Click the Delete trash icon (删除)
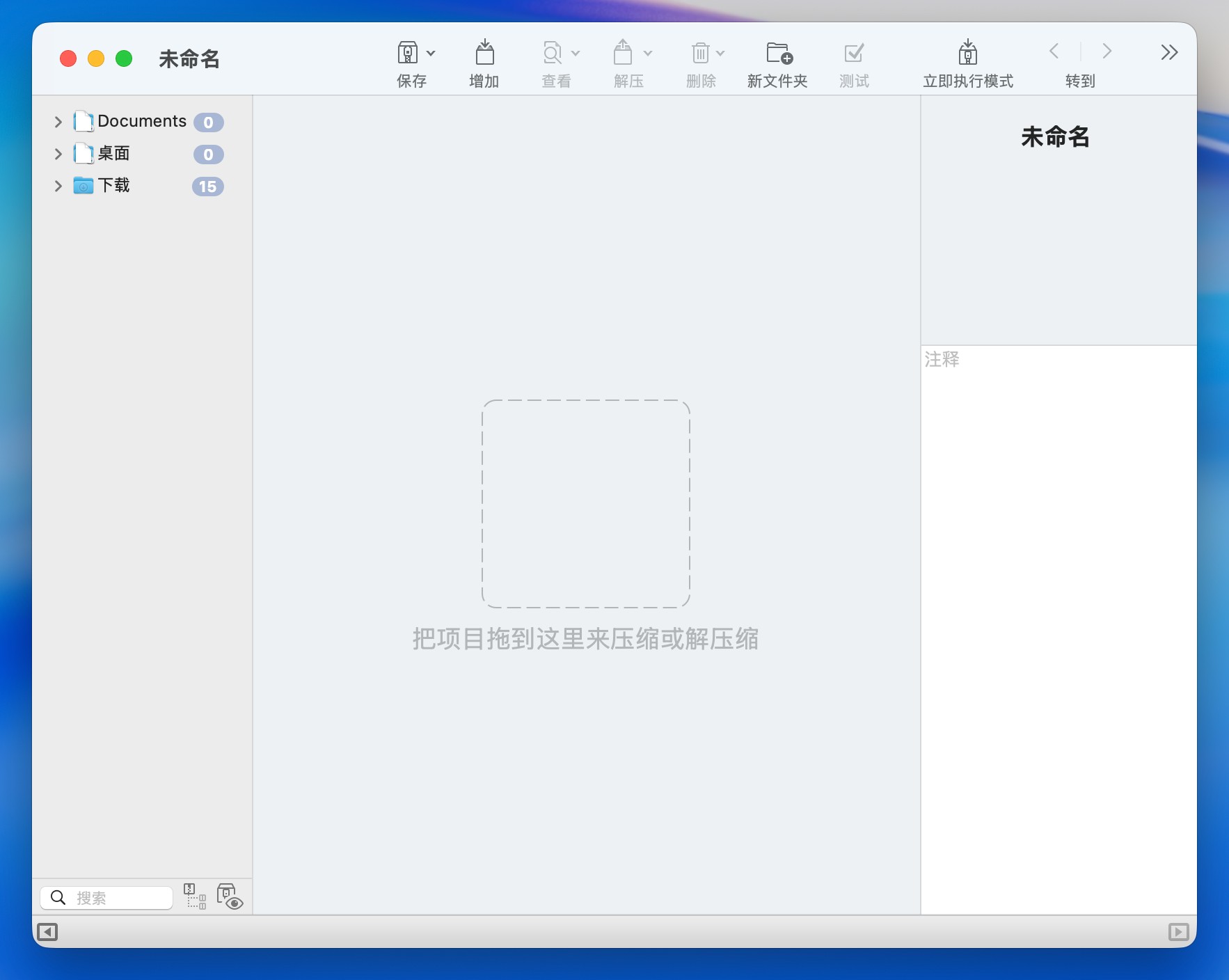The width and height of the screenshot is (1229, 980). click(x=700, y=53)
